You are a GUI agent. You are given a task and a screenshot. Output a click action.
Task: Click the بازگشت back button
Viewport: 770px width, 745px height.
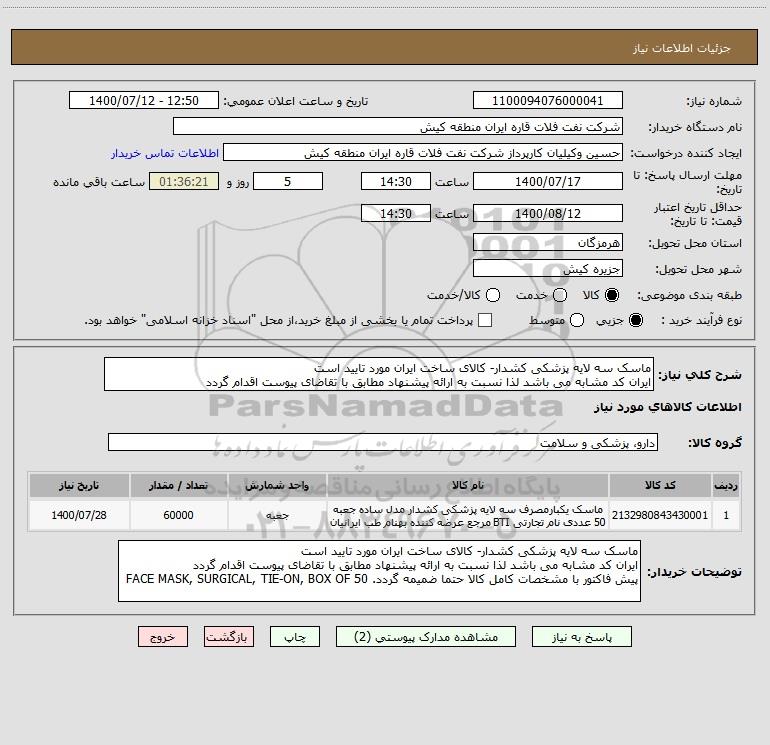pos(229,637)
